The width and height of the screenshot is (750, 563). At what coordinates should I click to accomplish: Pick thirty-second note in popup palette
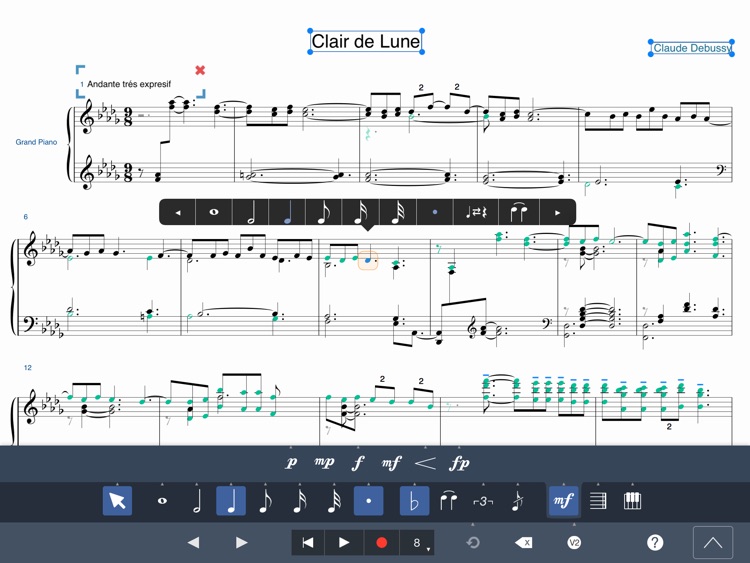[x=397, y=212]
